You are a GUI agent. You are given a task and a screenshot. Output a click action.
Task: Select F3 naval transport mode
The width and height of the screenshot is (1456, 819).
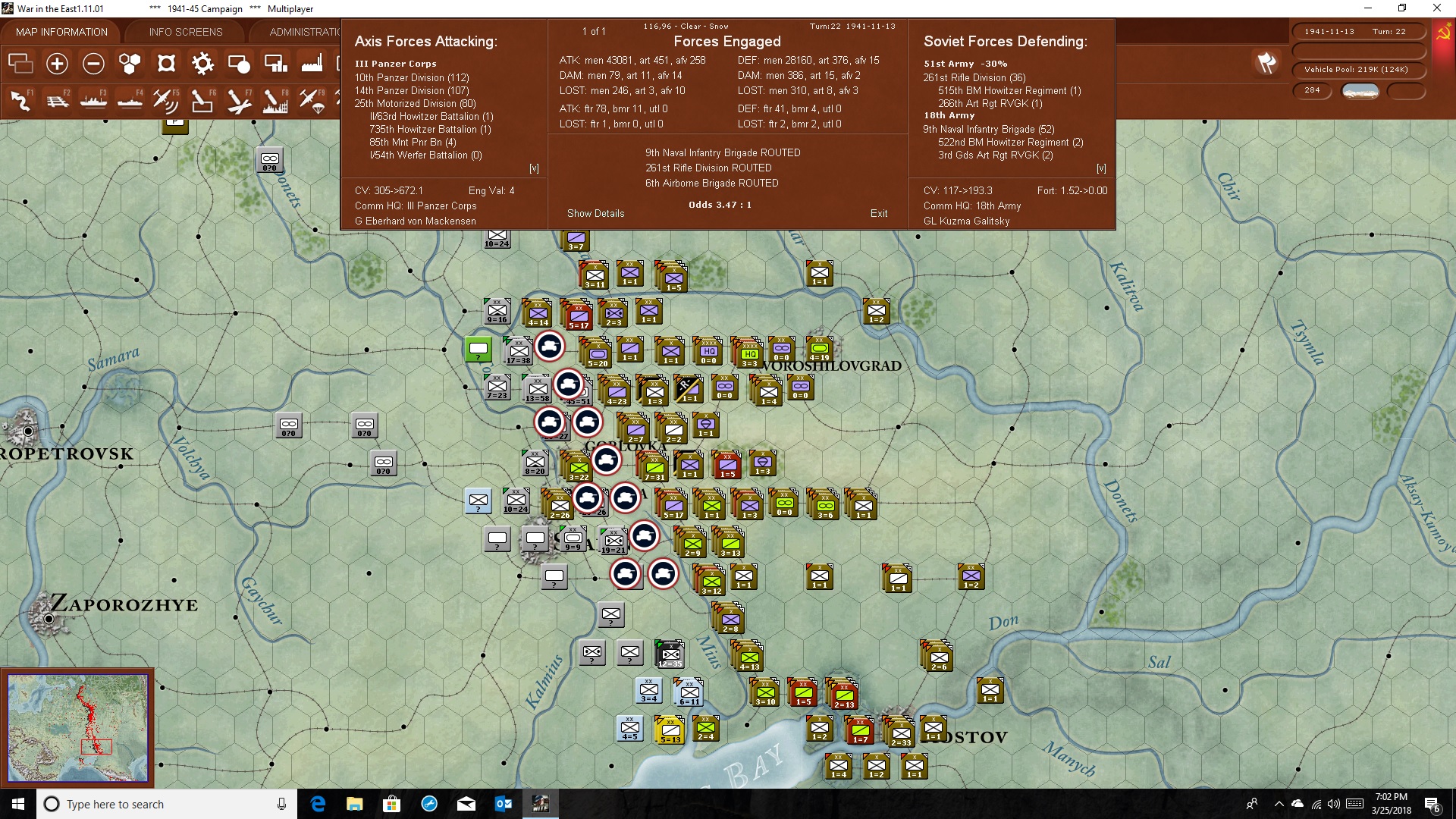93,100
